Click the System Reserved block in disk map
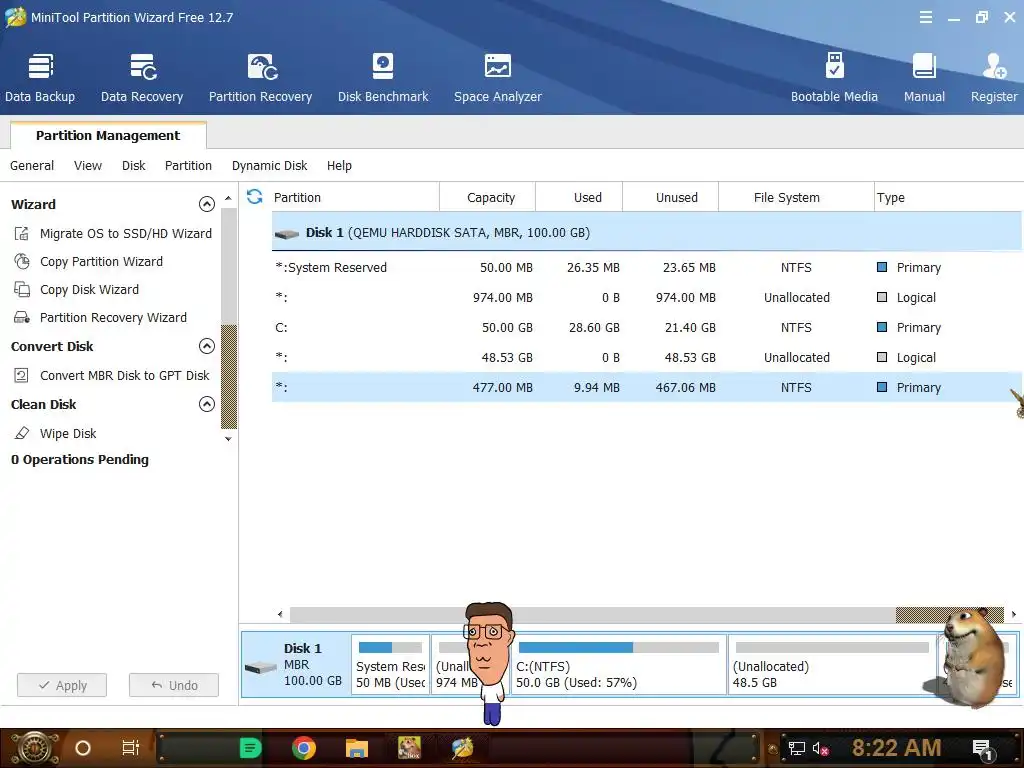Viewport: 1024px width, 768px height. pyautogui.click(x=391, y=665)
